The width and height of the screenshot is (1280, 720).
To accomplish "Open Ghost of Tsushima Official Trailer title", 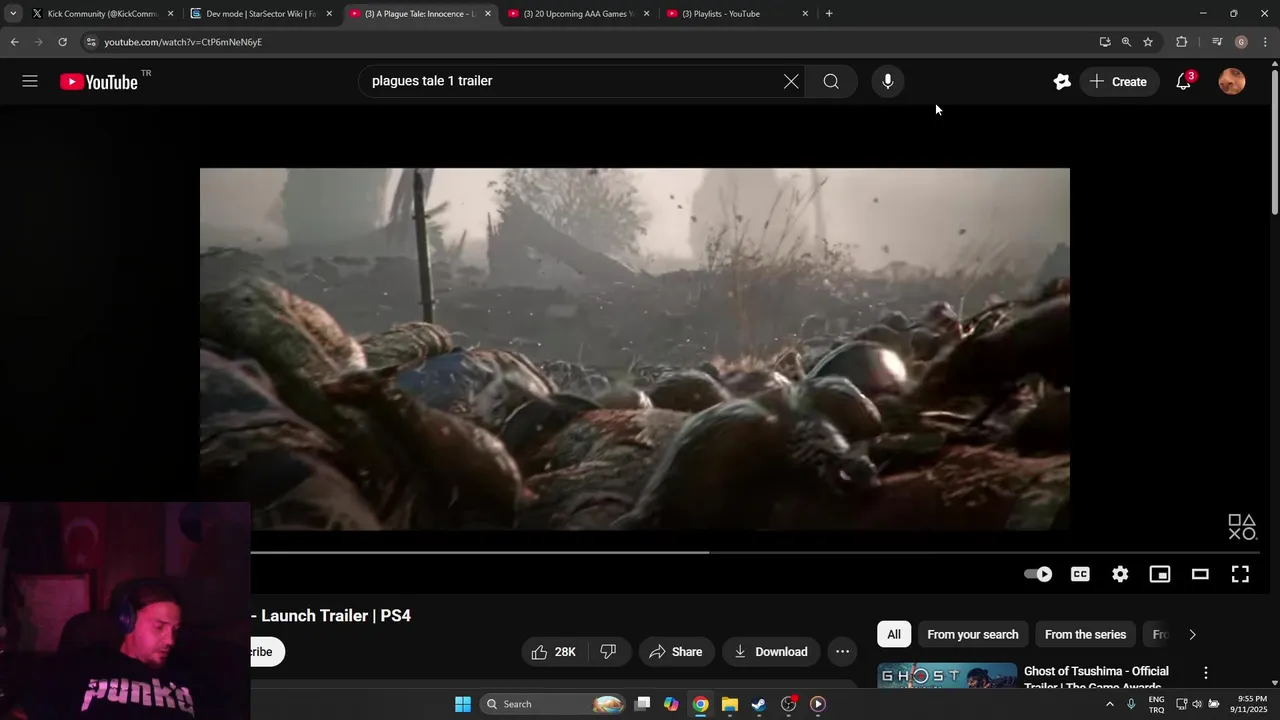I will [x=1096, y=679].
